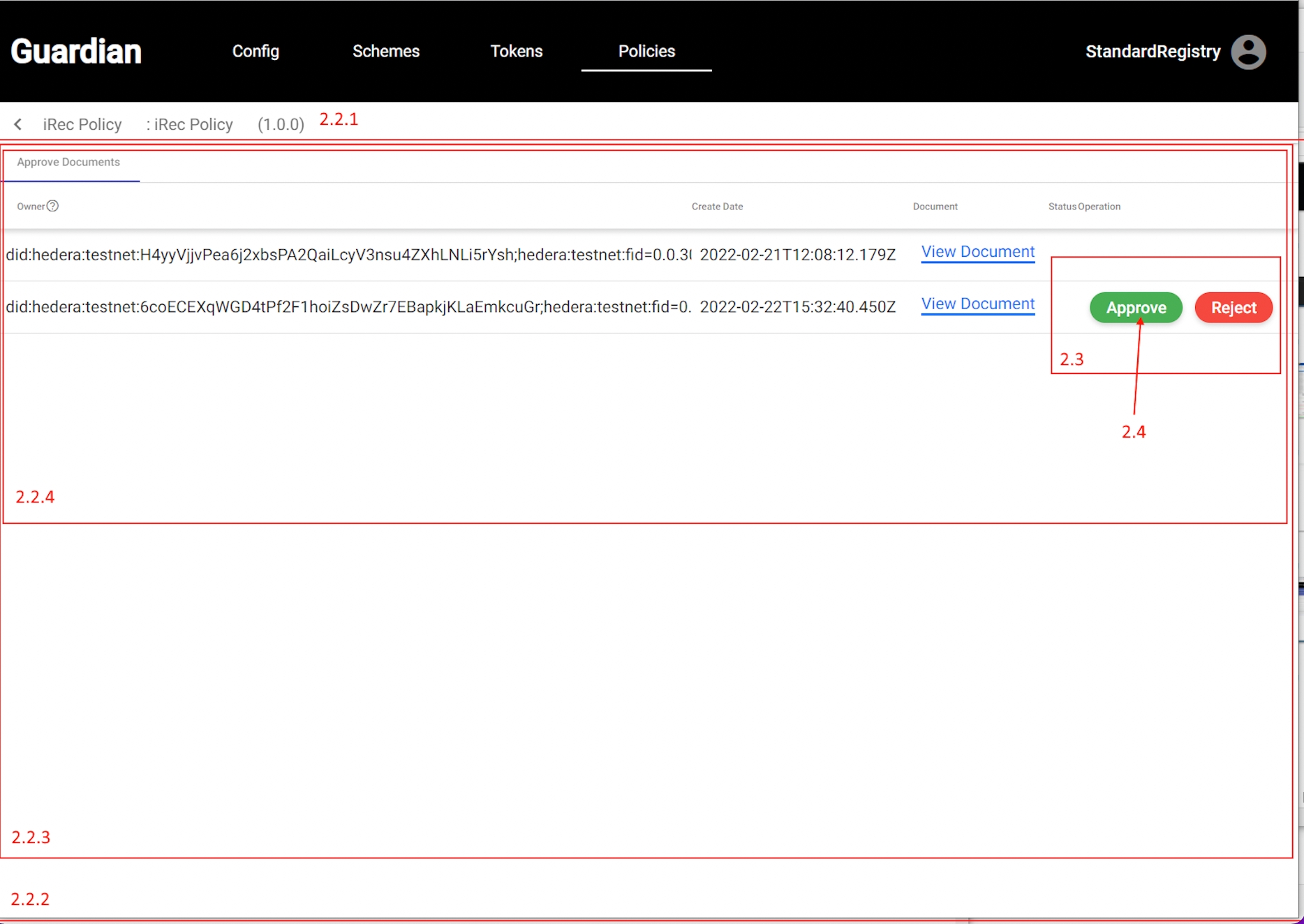Screen dimensions: 1304x924
Task: Reject the second document request
Action: (x=1233, y=308)
